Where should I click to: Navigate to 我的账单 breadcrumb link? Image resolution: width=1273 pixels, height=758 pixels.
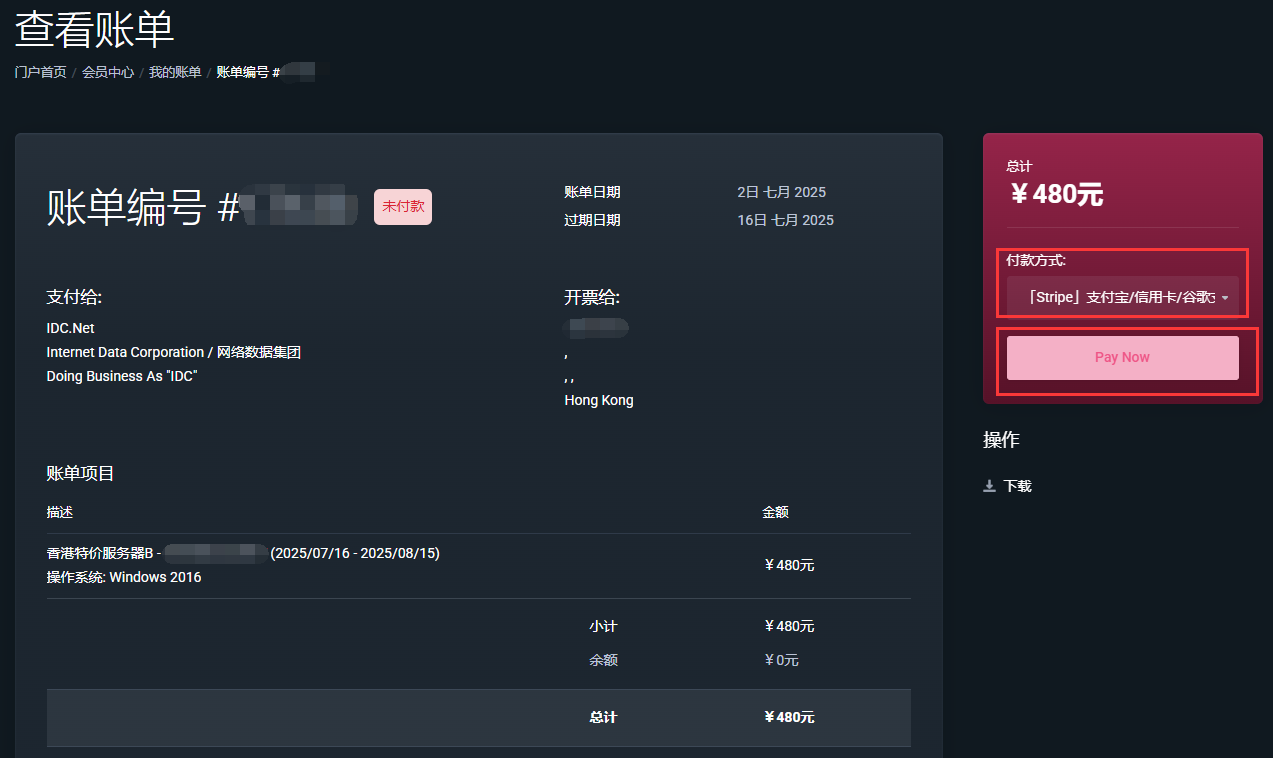click(x=175, y=72)
